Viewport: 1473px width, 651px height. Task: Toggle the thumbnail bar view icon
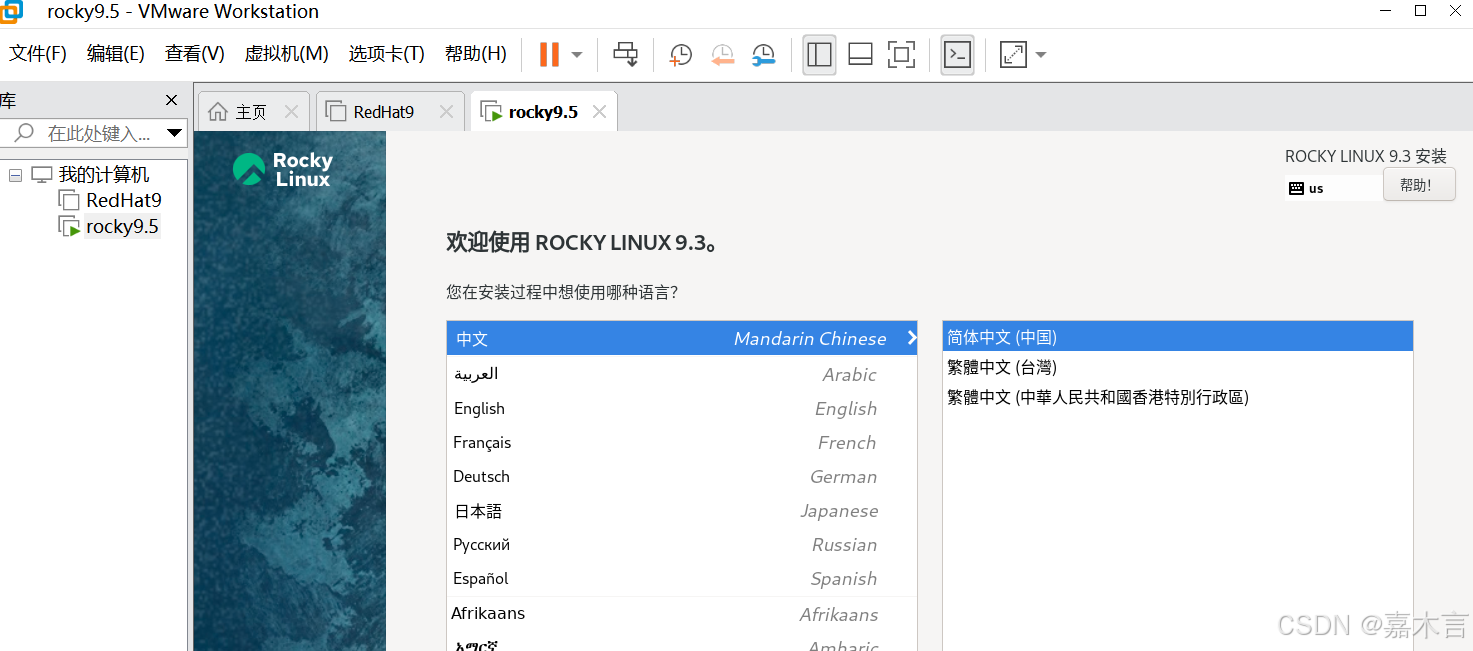pyautogui.click(x=860, y=54)
